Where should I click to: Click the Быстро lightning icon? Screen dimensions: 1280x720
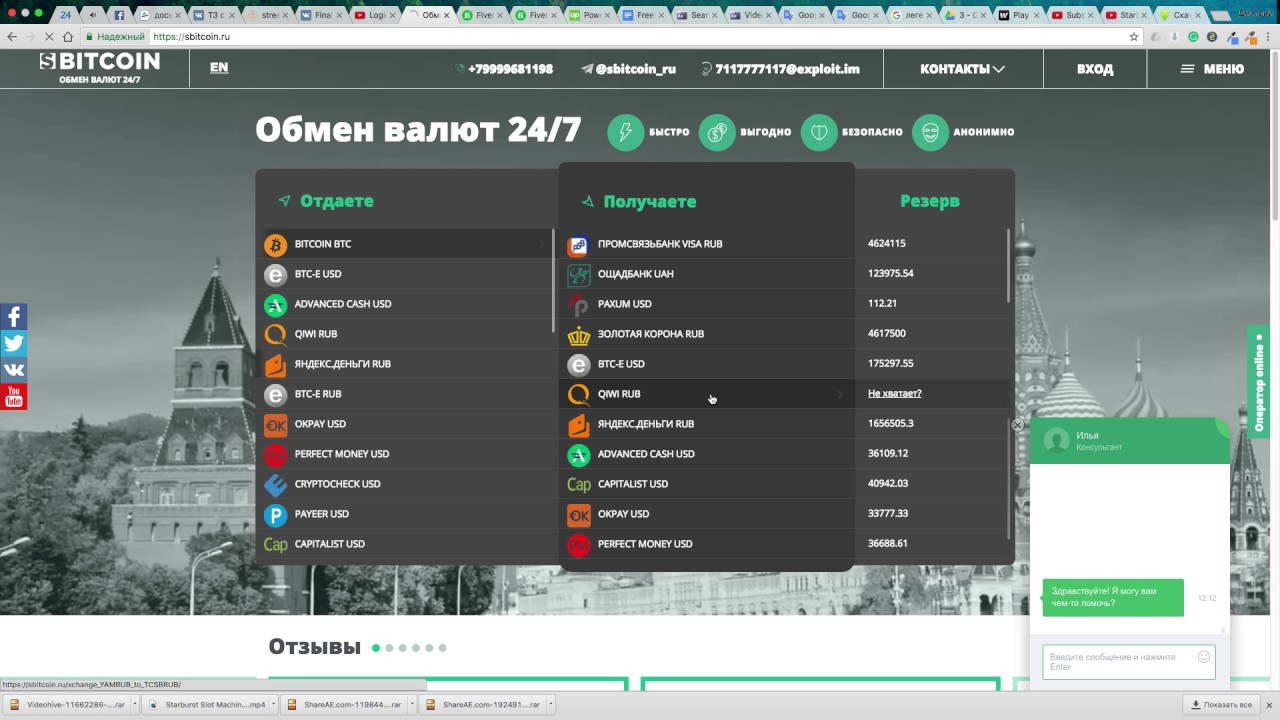[626, 132]
